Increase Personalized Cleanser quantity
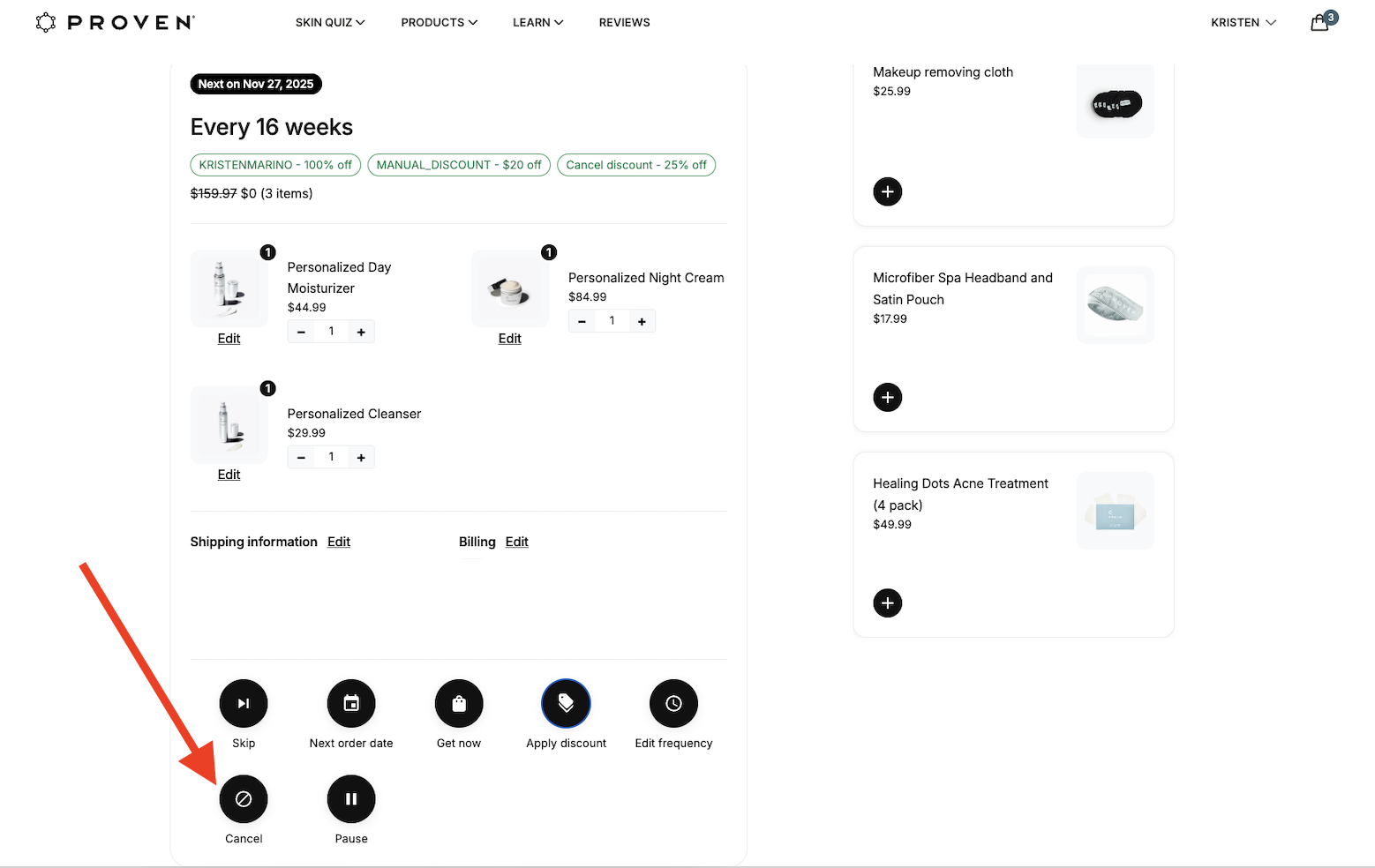This screenshot has width=1375, height=868. pyautogui.click(x=361, y=457)
